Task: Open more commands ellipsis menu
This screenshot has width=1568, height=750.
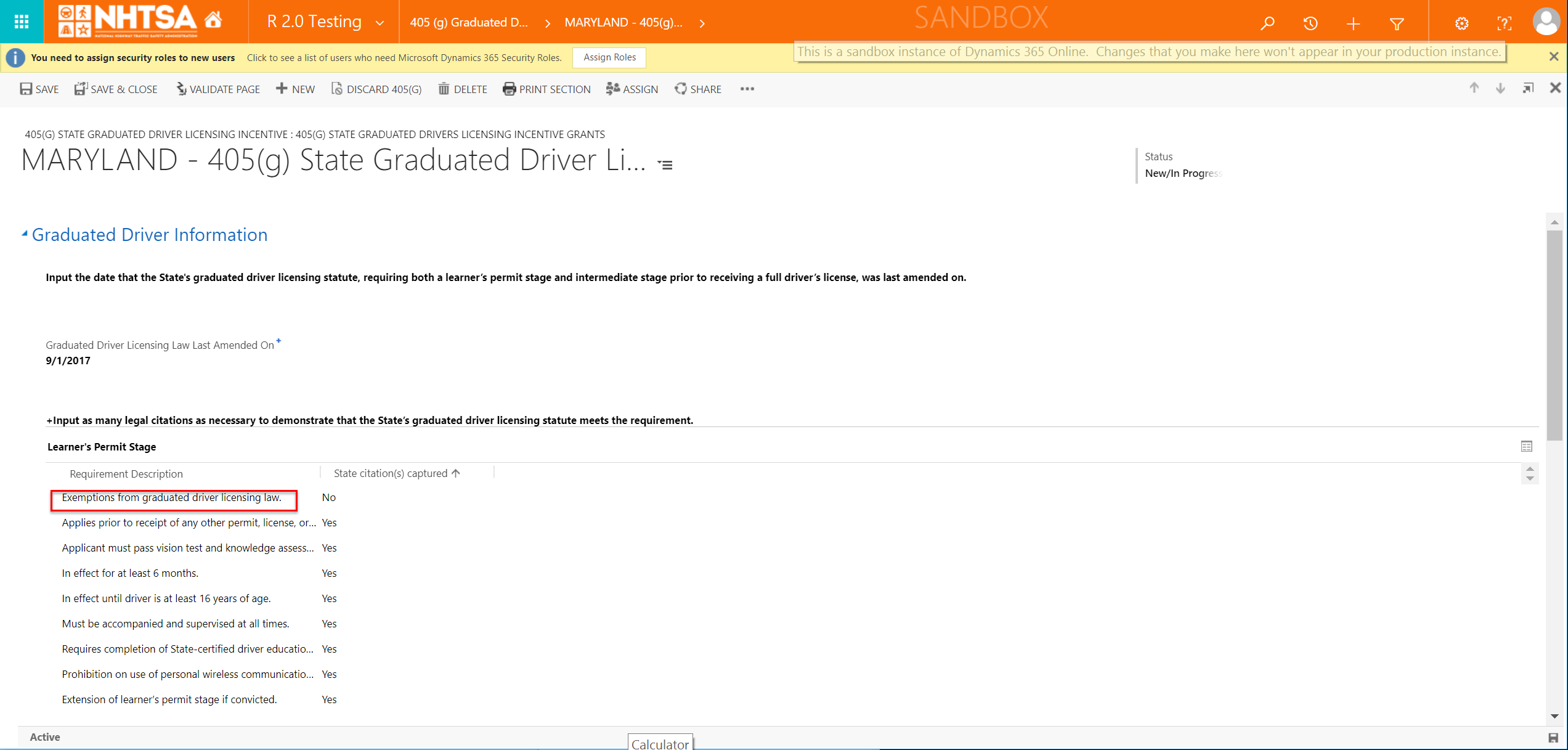Action: (747, 89)
